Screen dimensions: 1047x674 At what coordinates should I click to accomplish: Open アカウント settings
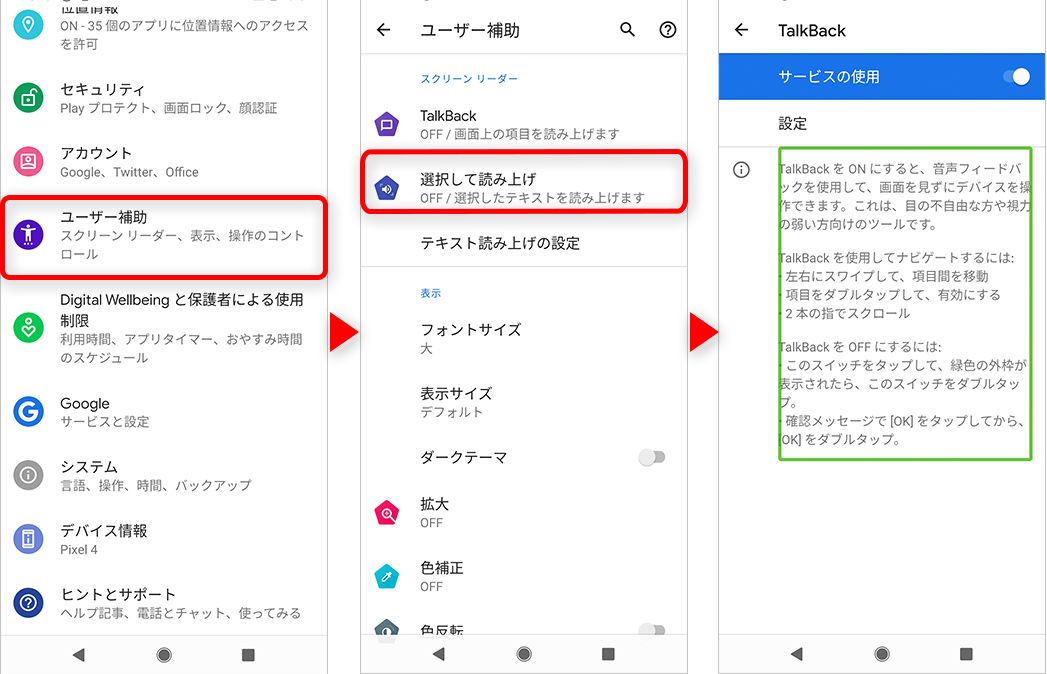(x=164, y=162)
